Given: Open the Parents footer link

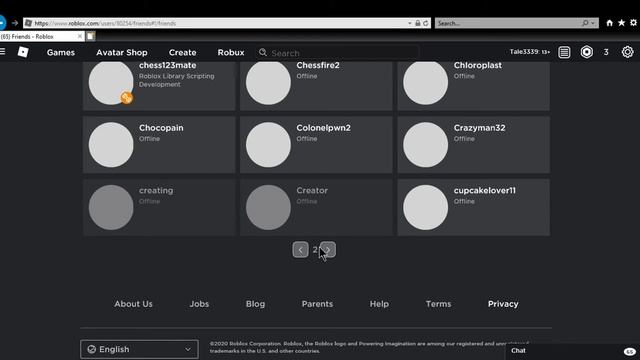Looking at the screenshot, I should (317, 304).
